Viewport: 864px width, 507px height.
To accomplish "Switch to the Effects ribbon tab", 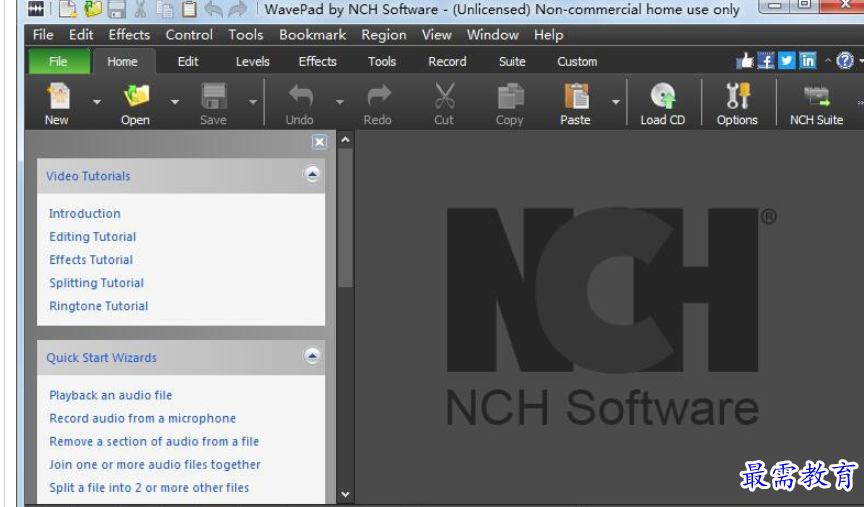I will [317, 61].
